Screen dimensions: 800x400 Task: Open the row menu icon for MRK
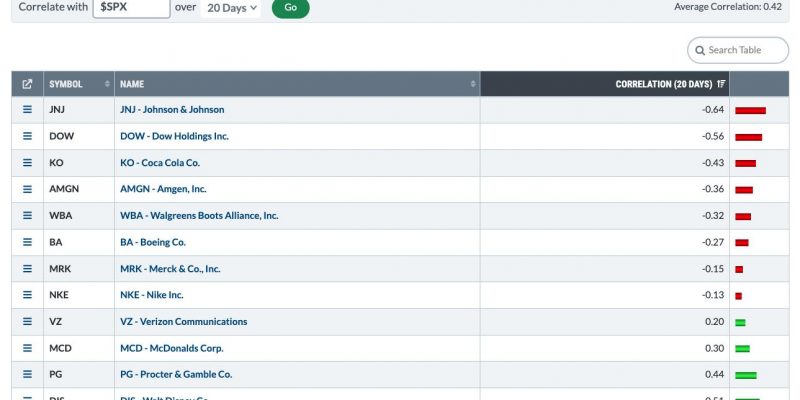pyautogui.click(x=28, y=268)
